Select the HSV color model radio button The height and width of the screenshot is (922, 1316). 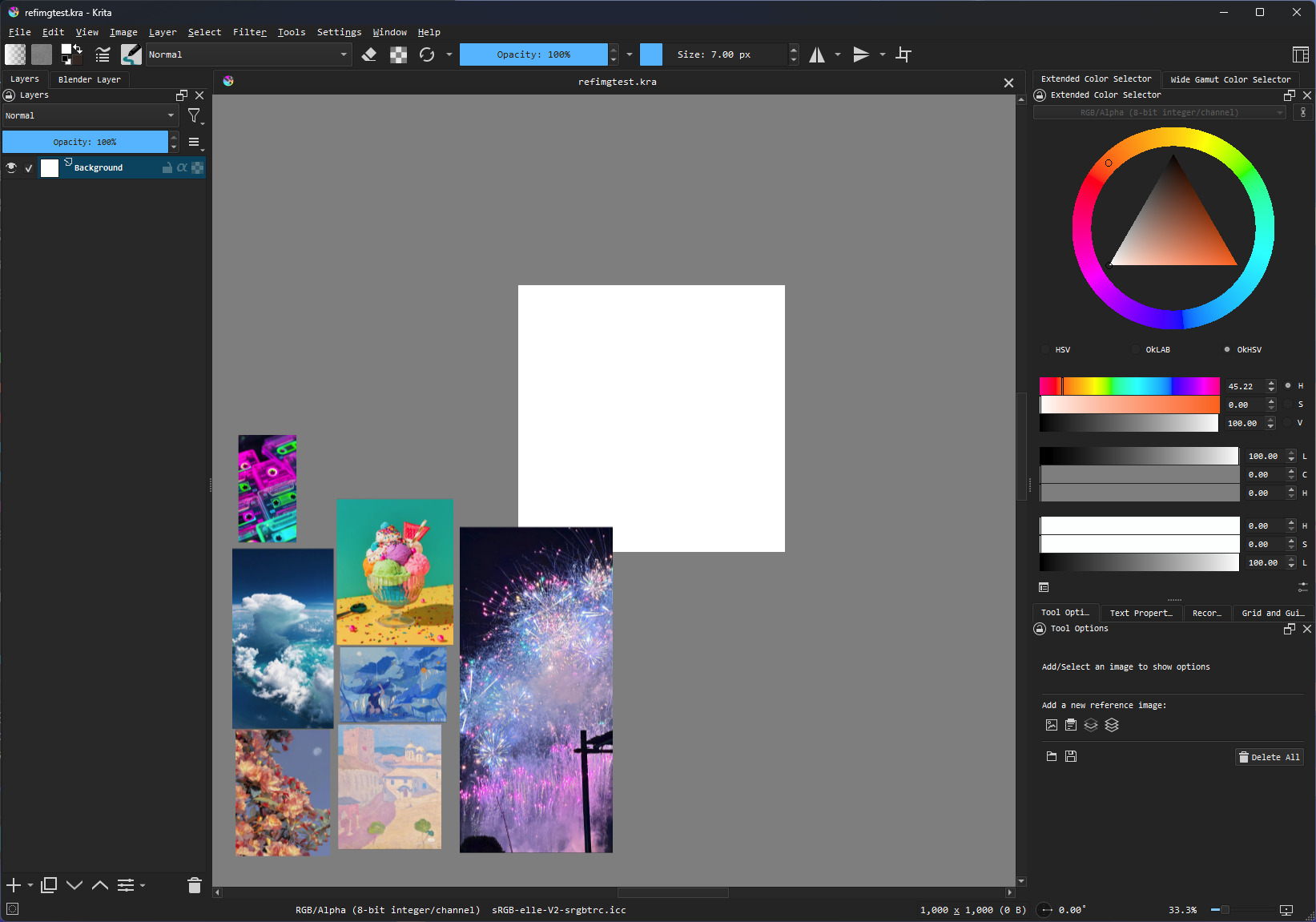[x=1046, y=349]
